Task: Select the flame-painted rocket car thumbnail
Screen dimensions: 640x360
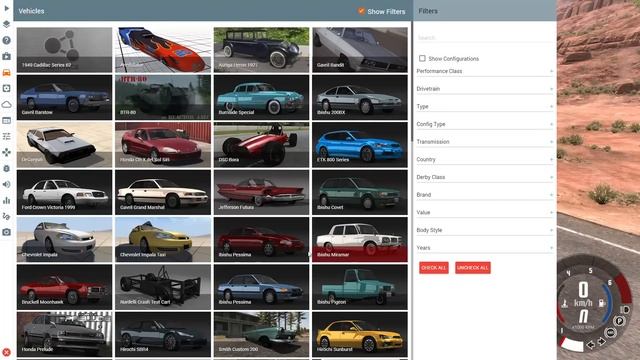Action: pyautogui.click(x=163, y=50)
